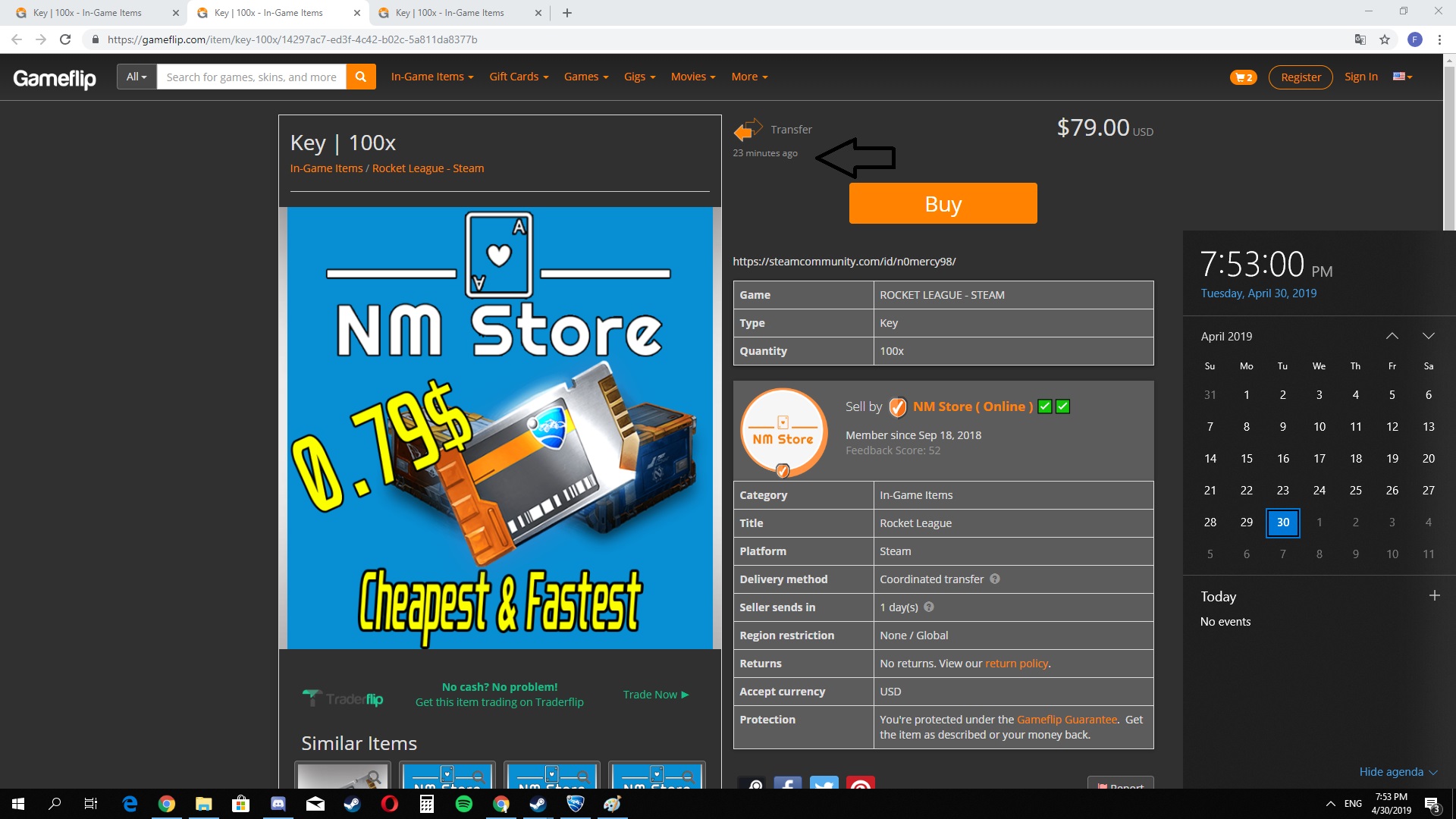Open the shopping cart badge
This screenshot has width=1456, height=819.
(x=1243, y=77)
